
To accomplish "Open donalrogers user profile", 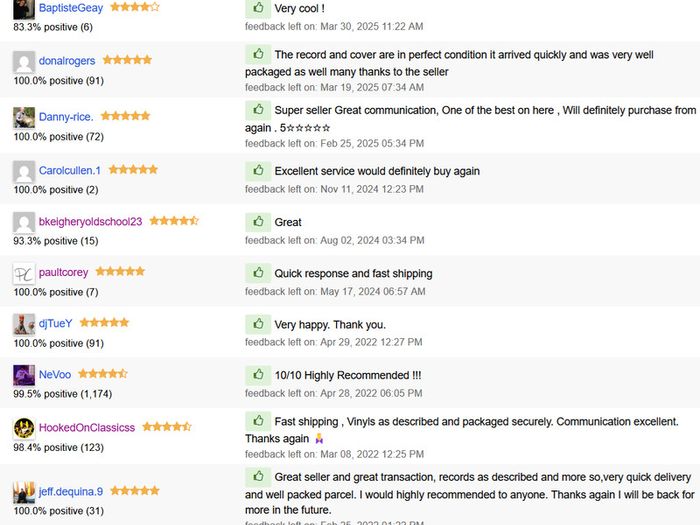I will point(67,61).
